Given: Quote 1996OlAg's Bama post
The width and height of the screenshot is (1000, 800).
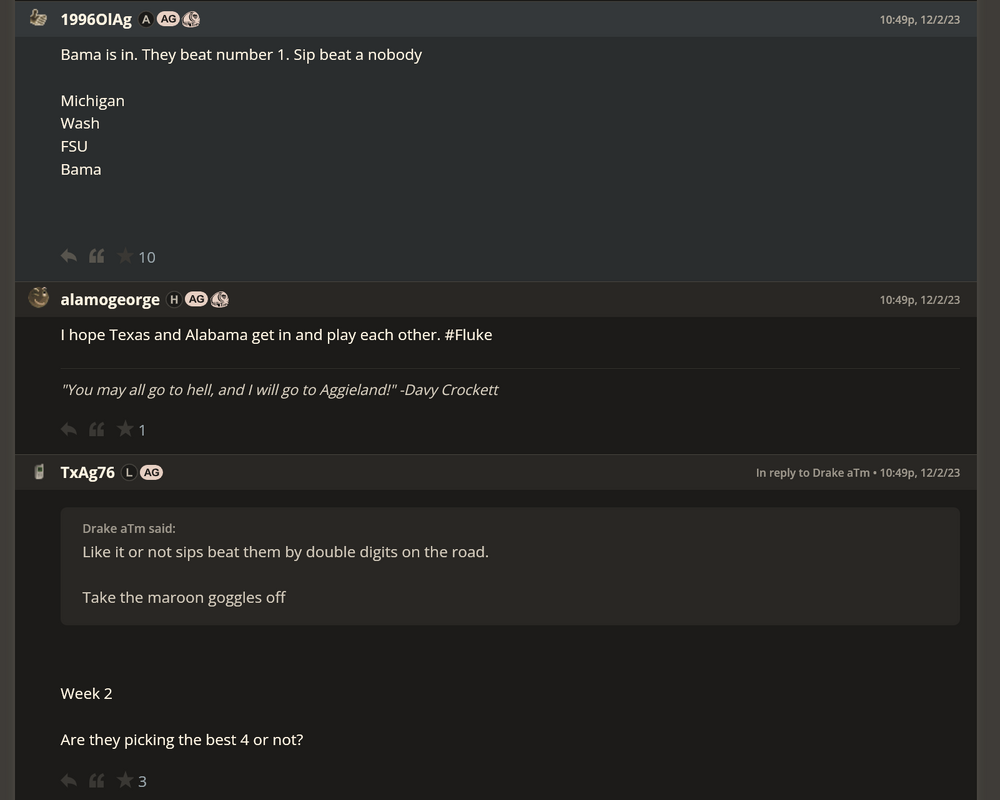Looking at the screenshot, I should point(97,256).
